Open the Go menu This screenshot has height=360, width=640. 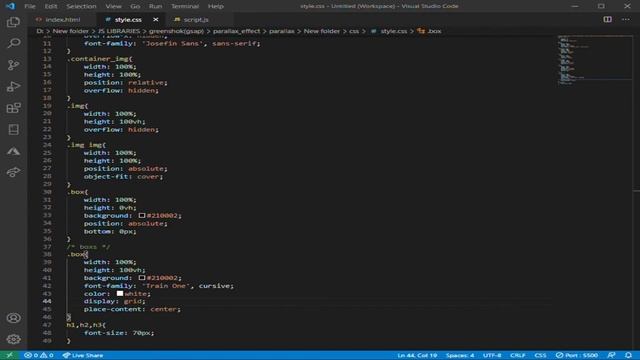[x=135, y=6]
